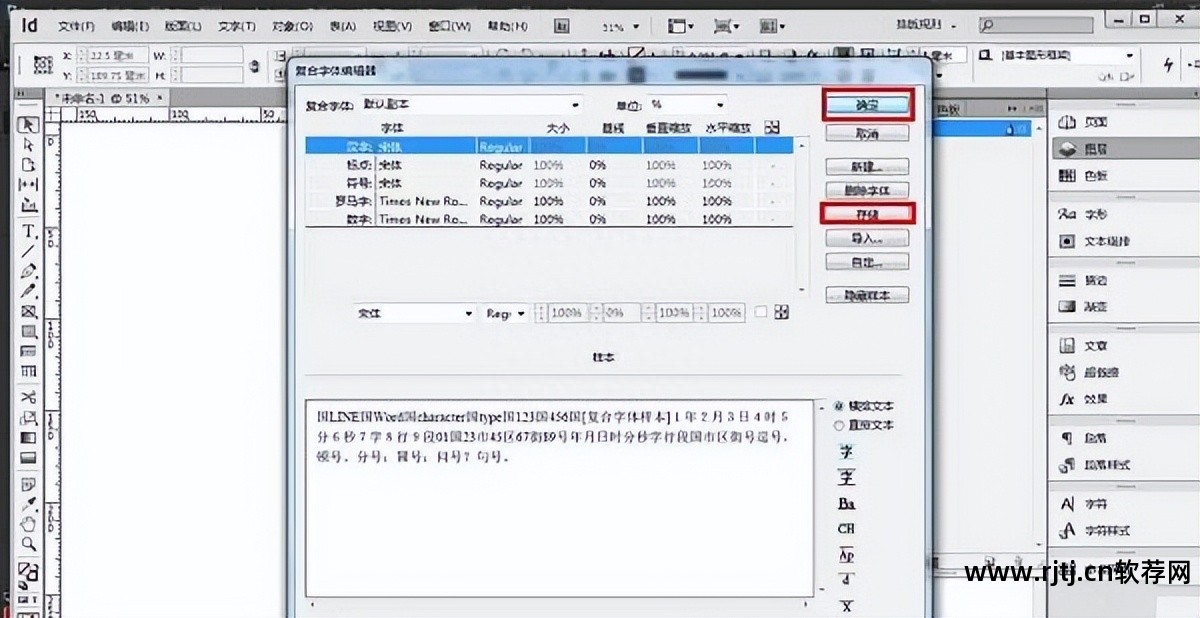Open the 文字(T) menu
This screenshot has width=1200, height=618.
pos(236,27)
